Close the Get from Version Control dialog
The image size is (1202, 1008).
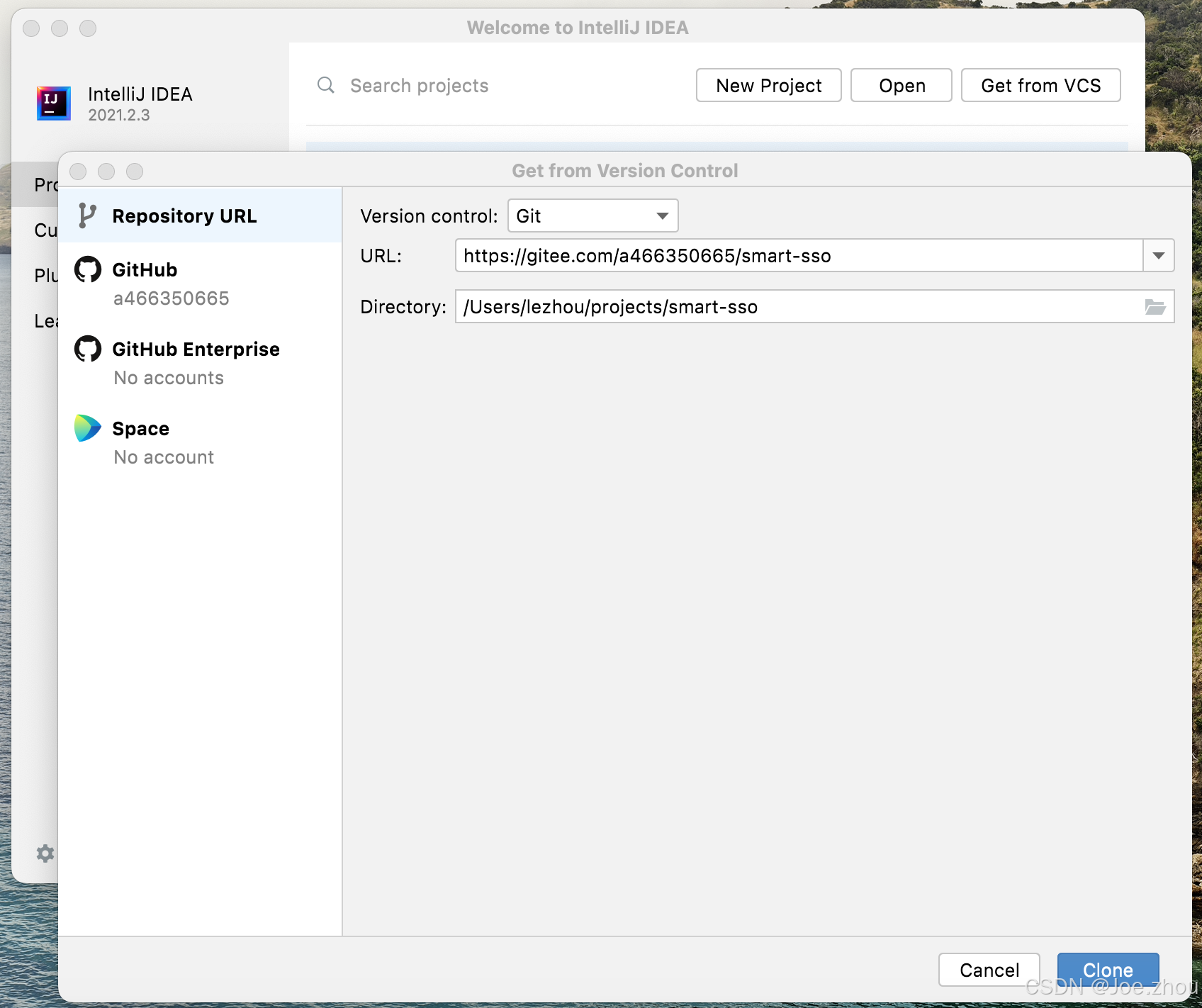(78, 172)
